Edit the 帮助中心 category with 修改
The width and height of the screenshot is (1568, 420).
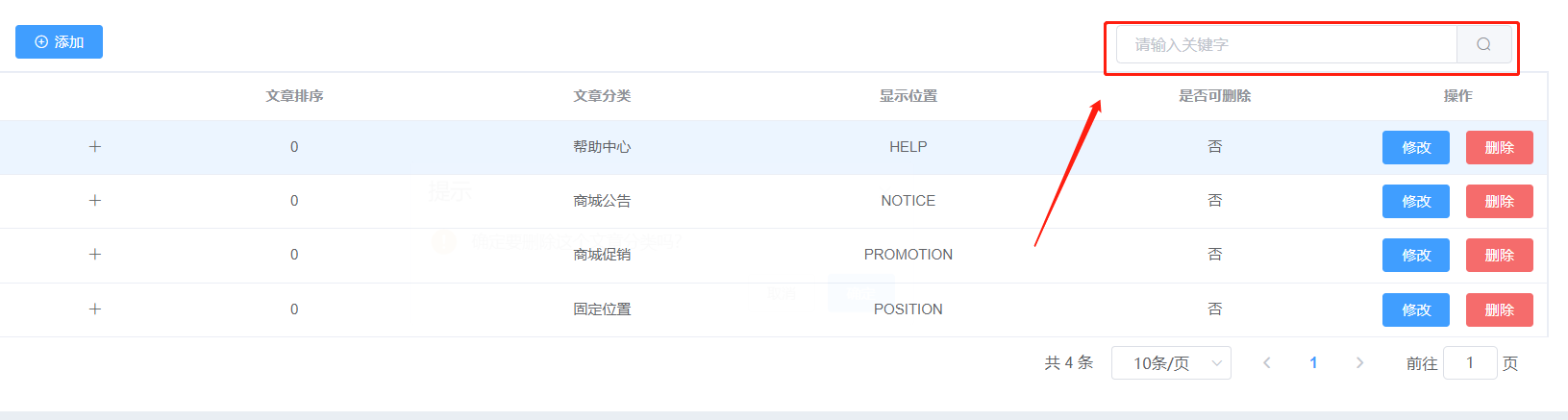tap(1416, 148)
